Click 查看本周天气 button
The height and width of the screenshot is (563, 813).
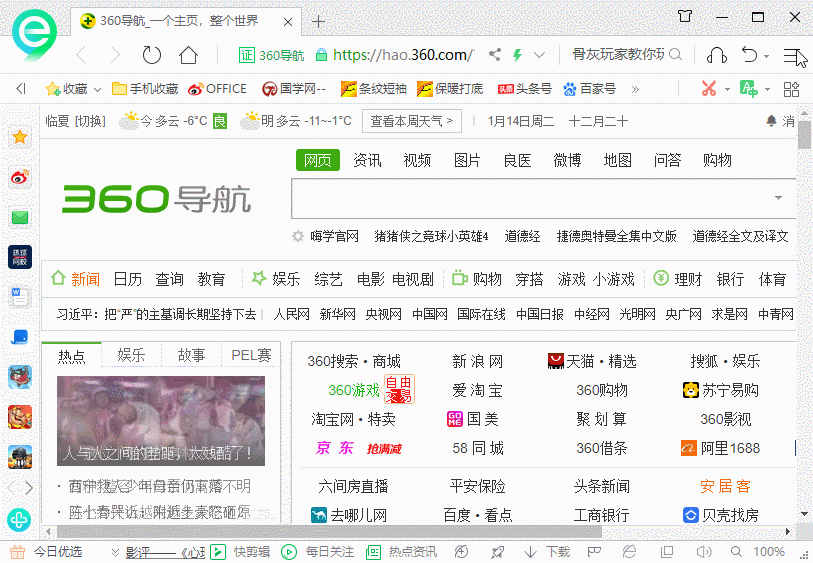tap(412, 121)
